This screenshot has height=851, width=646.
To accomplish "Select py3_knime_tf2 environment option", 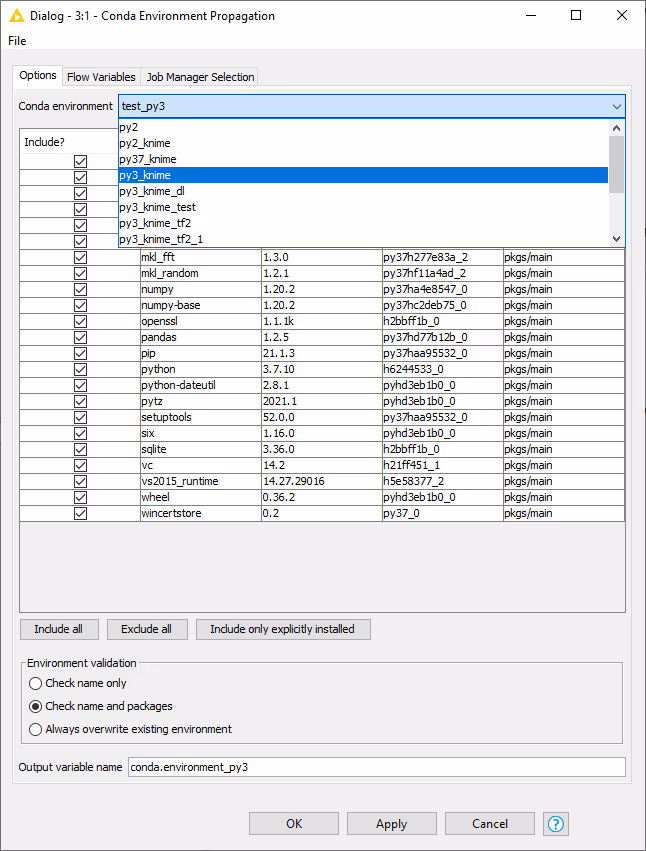I will point(155,223).
